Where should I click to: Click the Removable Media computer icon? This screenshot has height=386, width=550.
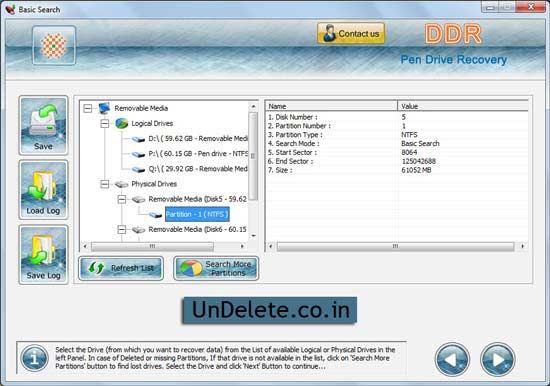pyautogui.click(x=104, y=108)
